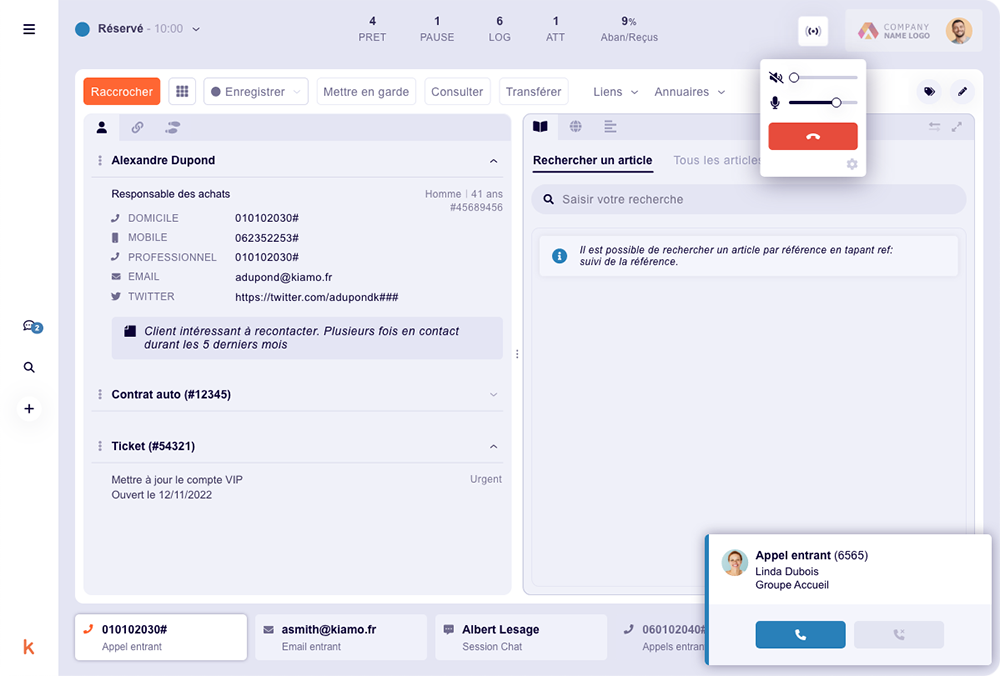This screenshot has width=1000, height=676.
Task: Open the dial pad grid icon
Action: tap(182, 91)
